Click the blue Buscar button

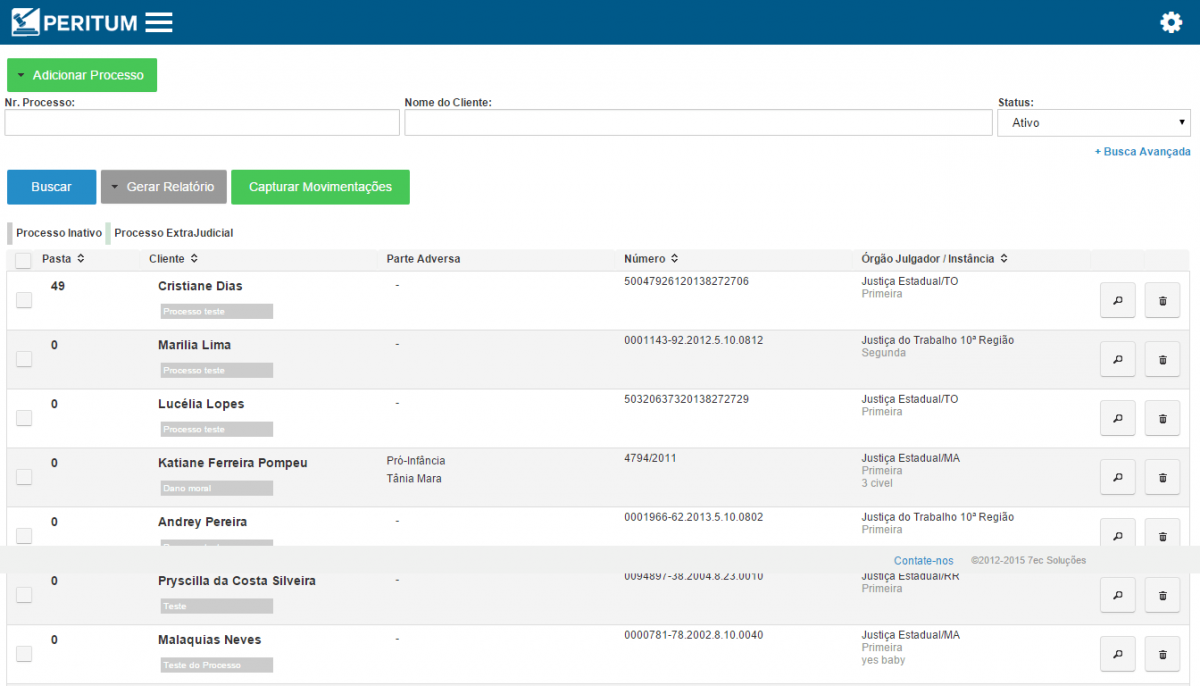click(x=51, y=187)
